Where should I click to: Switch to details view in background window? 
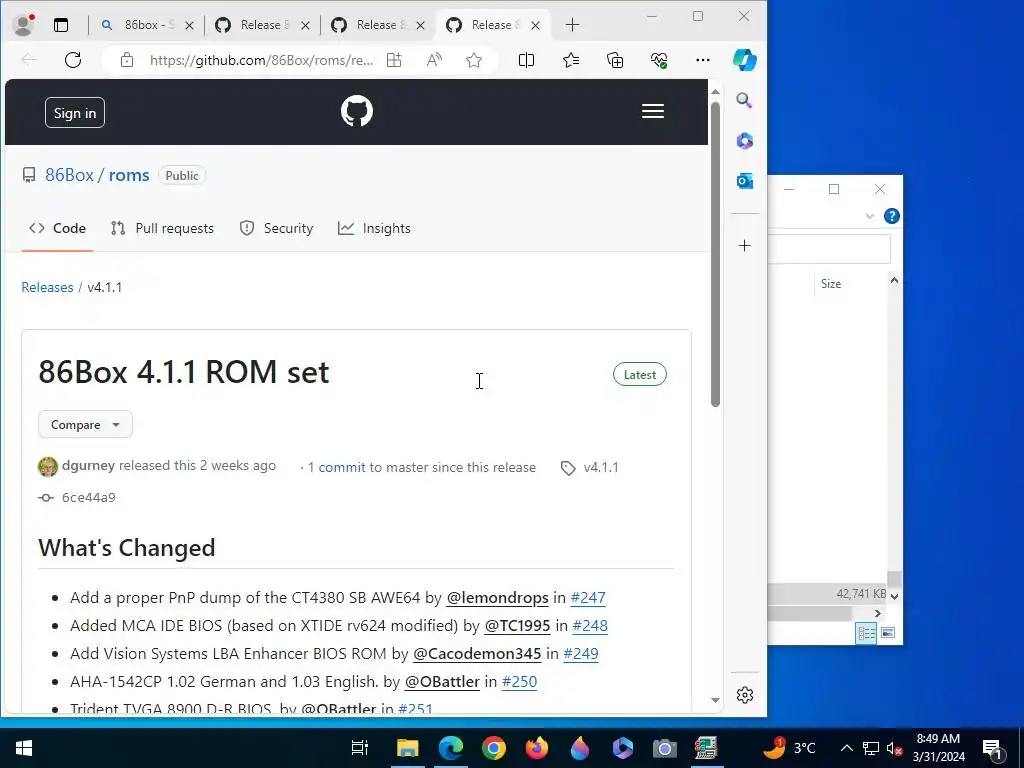pos(866,632)
